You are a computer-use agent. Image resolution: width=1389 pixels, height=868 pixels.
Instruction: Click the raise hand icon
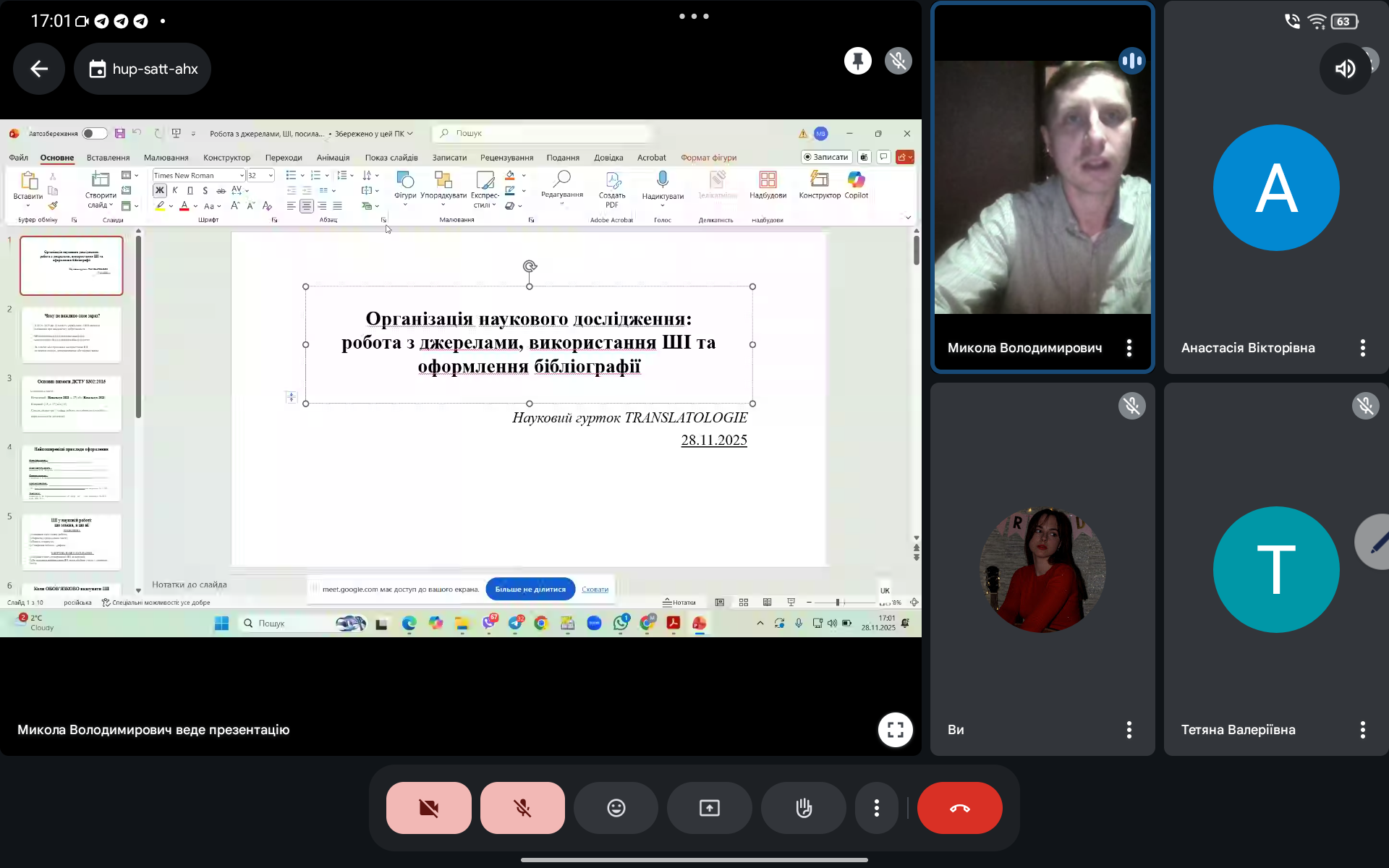coord(803,808)
